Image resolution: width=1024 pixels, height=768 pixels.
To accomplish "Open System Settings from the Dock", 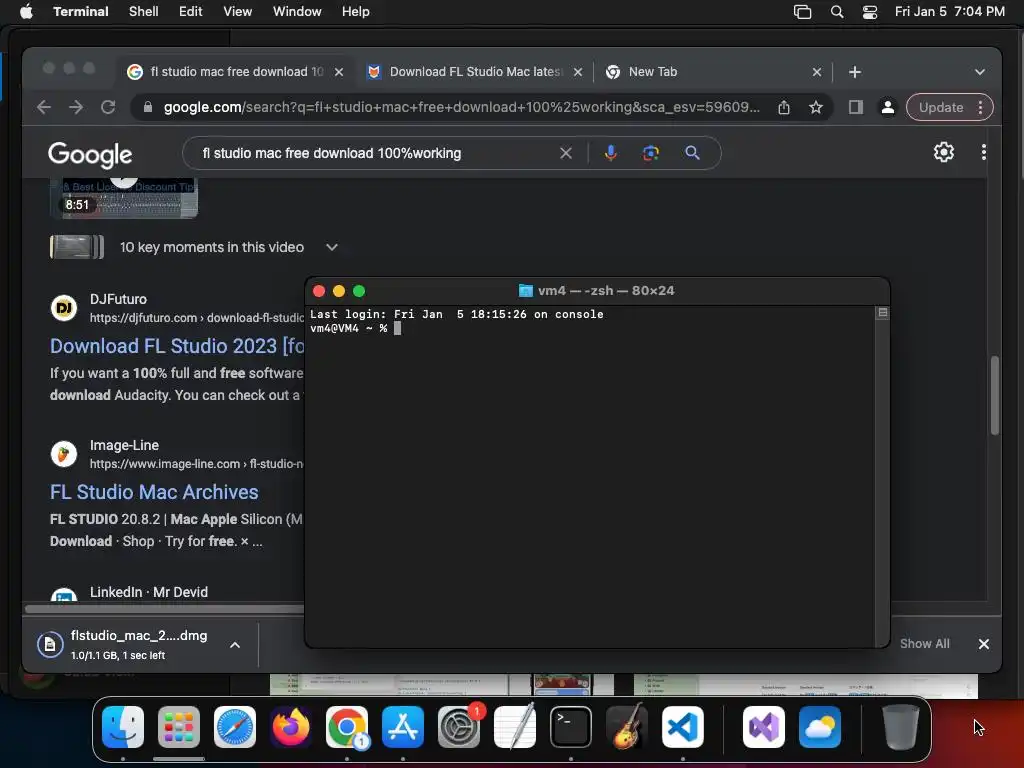I will click(459, 727).
